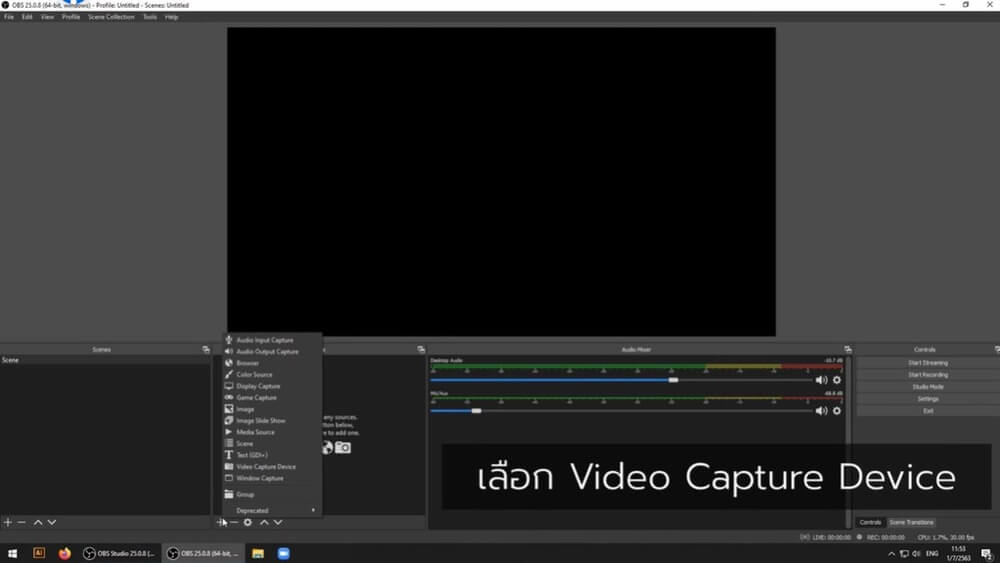Viewport: 1000px width, 563px height.
Task: Open Mic/Aux settings gear icon
Action: pyautogui.click(x=837, y=411)
